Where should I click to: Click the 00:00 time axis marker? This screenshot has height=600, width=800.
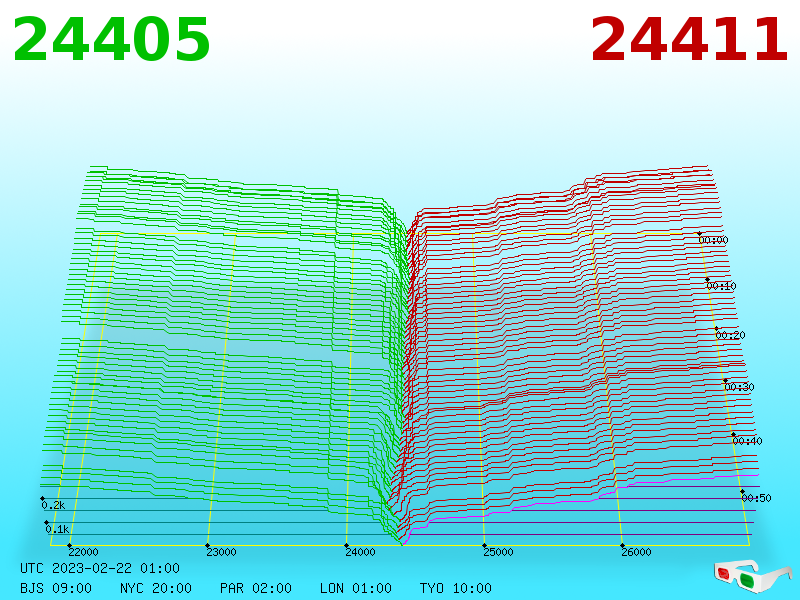click(713, 240)
